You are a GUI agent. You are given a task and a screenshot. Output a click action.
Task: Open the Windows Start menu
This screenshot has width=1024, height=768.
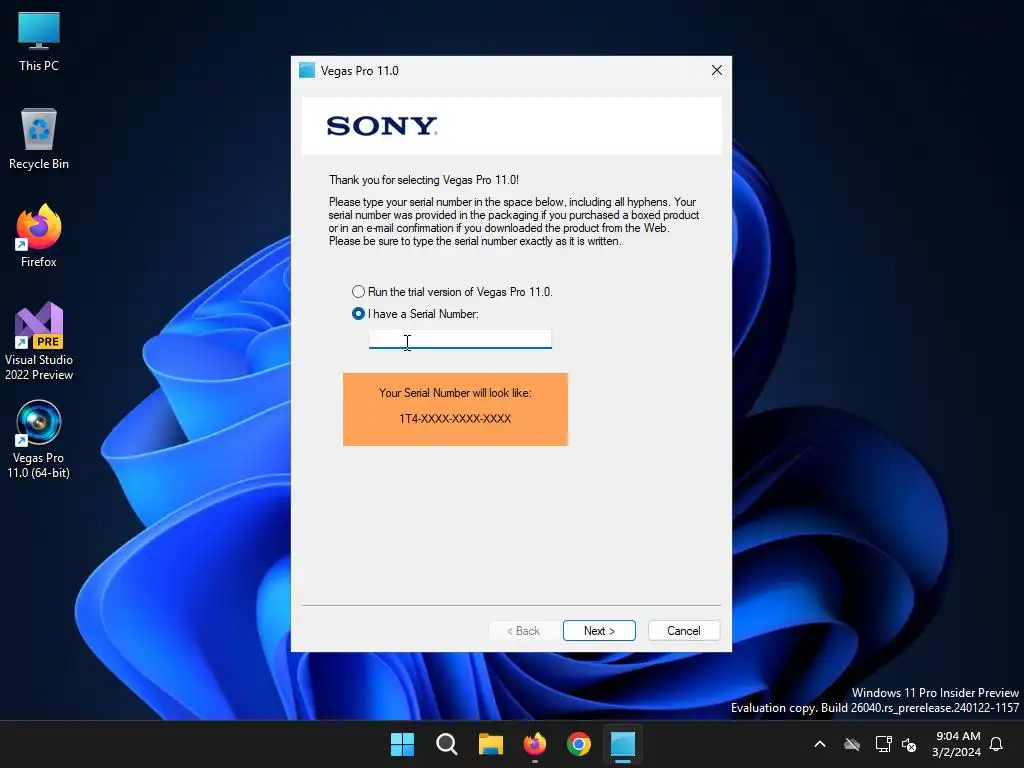[x=402, y=744]
